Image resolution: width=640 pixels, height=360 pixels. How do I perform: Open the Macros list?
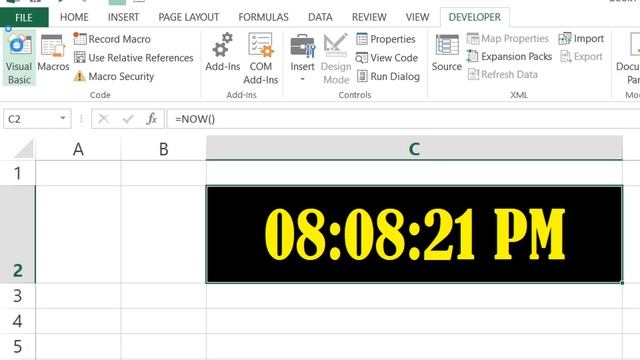[53, 54]
